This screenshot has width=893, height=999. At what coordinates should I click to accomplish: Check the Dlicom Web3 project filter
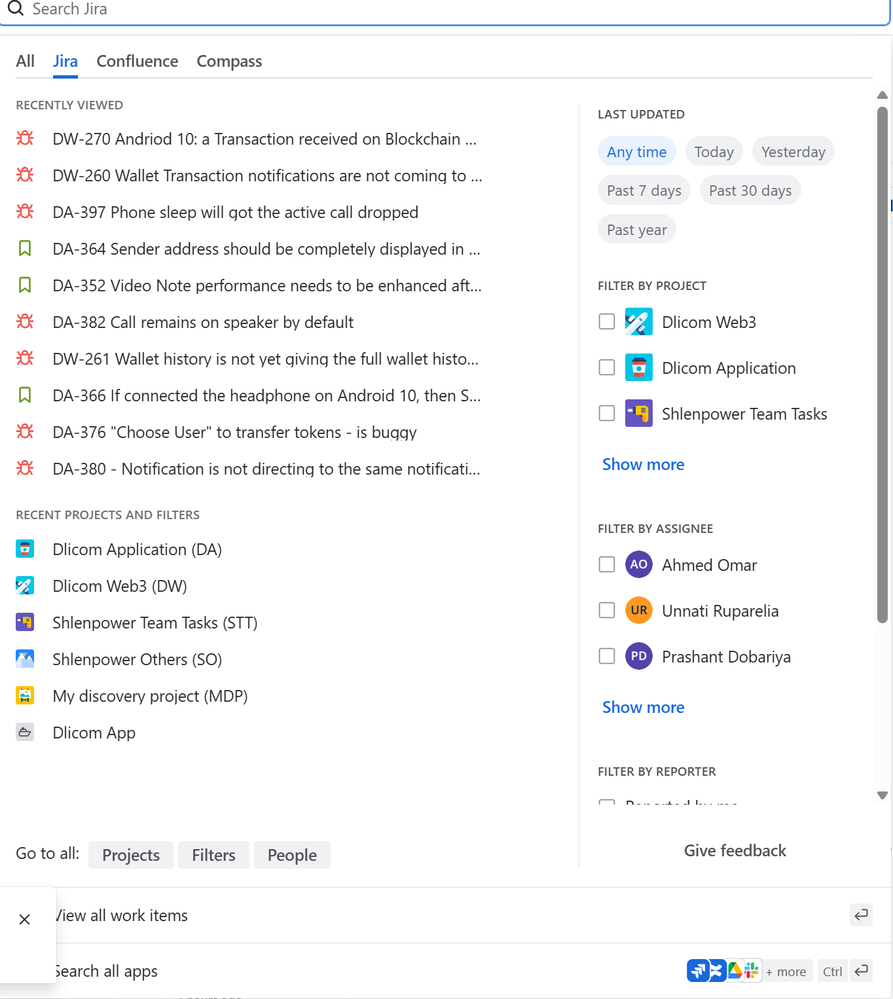click(x=607, y=322)
